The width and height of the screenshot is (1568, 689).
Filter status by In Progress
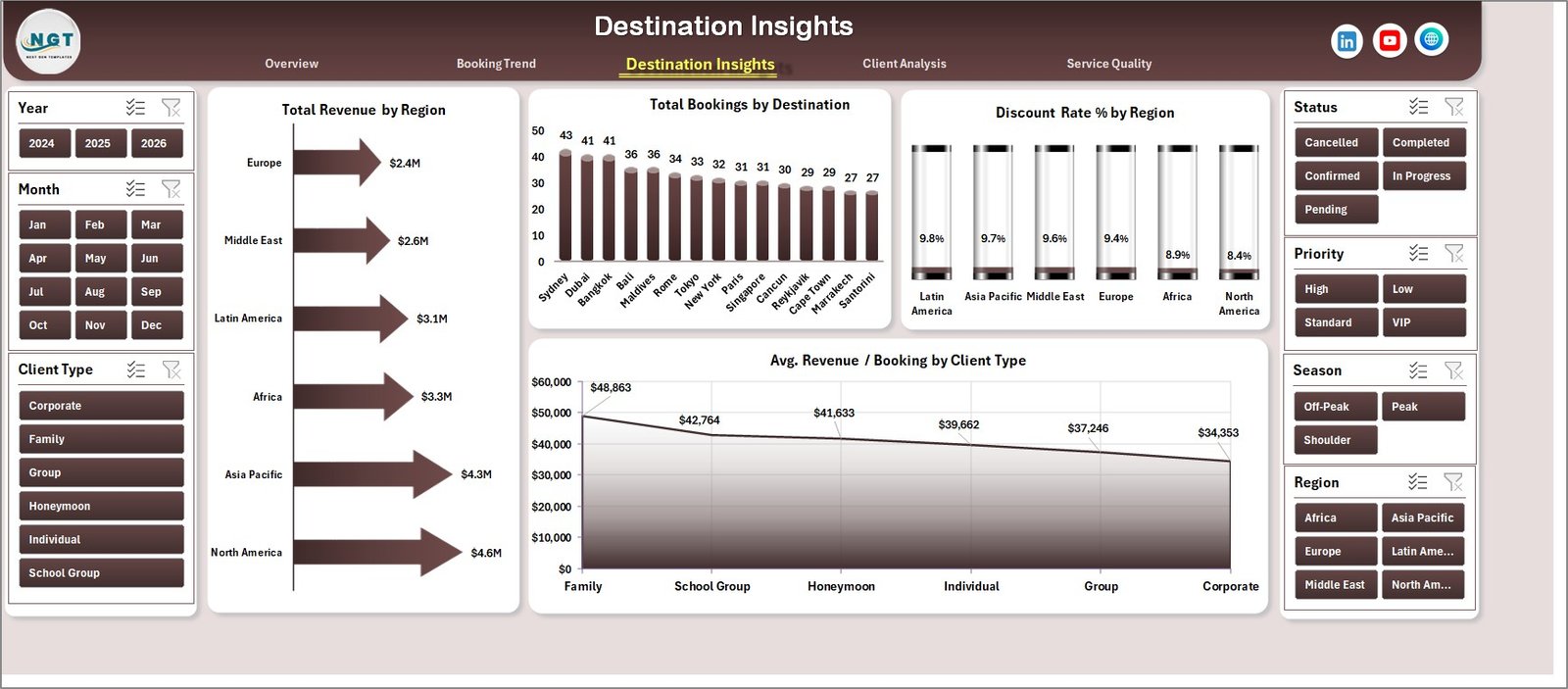[1424, 175]
